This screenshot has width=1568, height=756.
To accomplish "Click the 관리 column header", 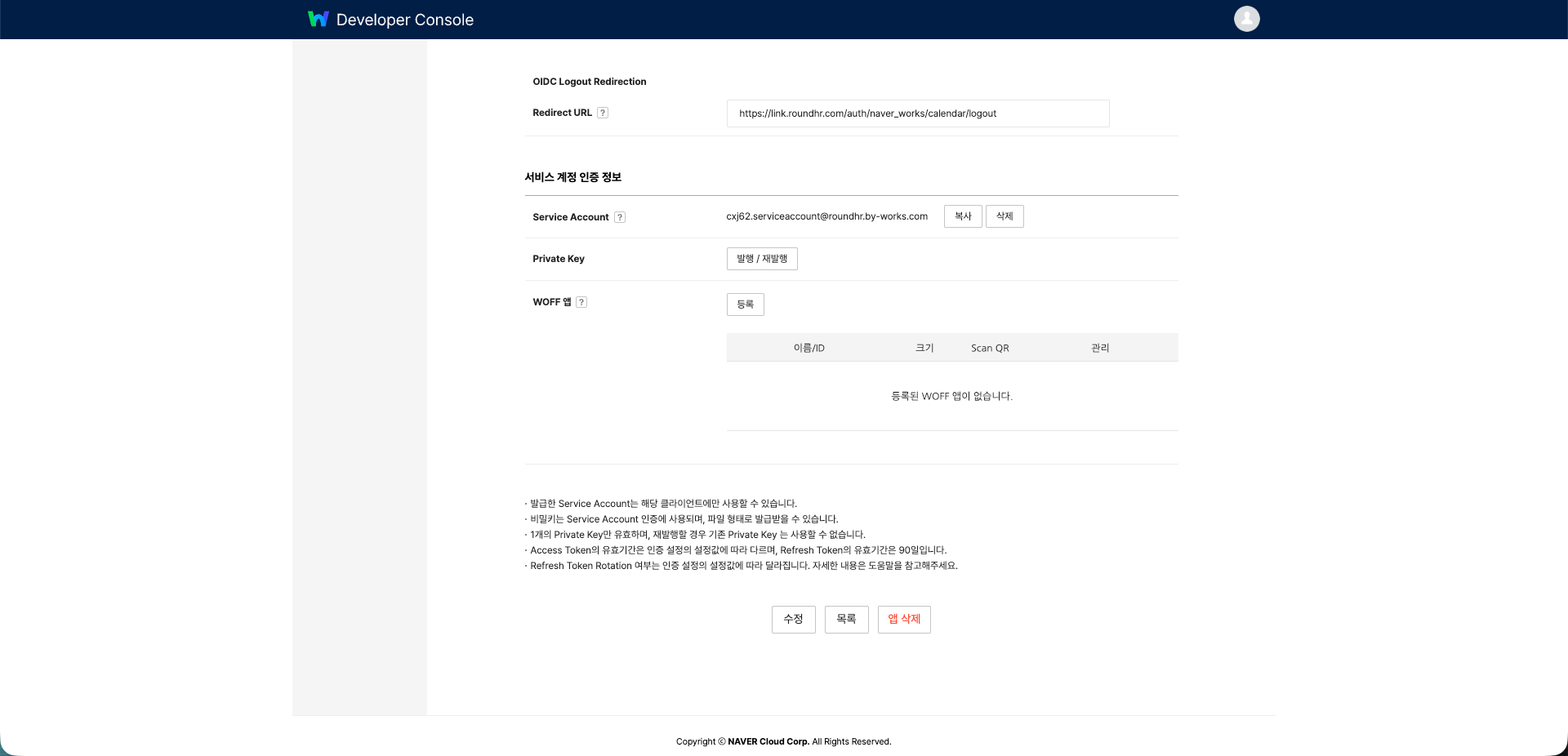I will 1100,348.
